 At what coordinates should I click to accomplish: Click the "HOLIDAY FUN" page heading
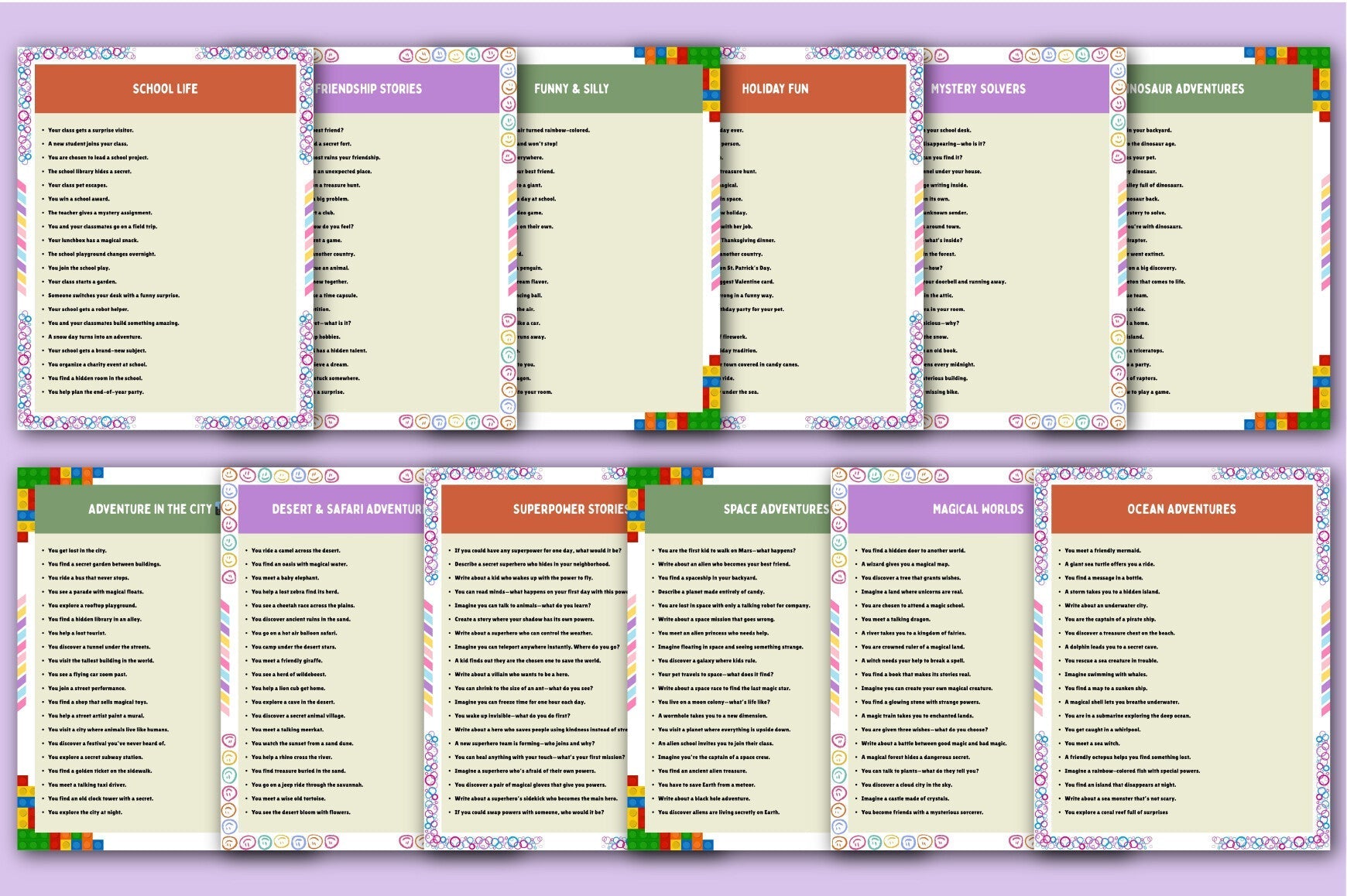(775, 89)
